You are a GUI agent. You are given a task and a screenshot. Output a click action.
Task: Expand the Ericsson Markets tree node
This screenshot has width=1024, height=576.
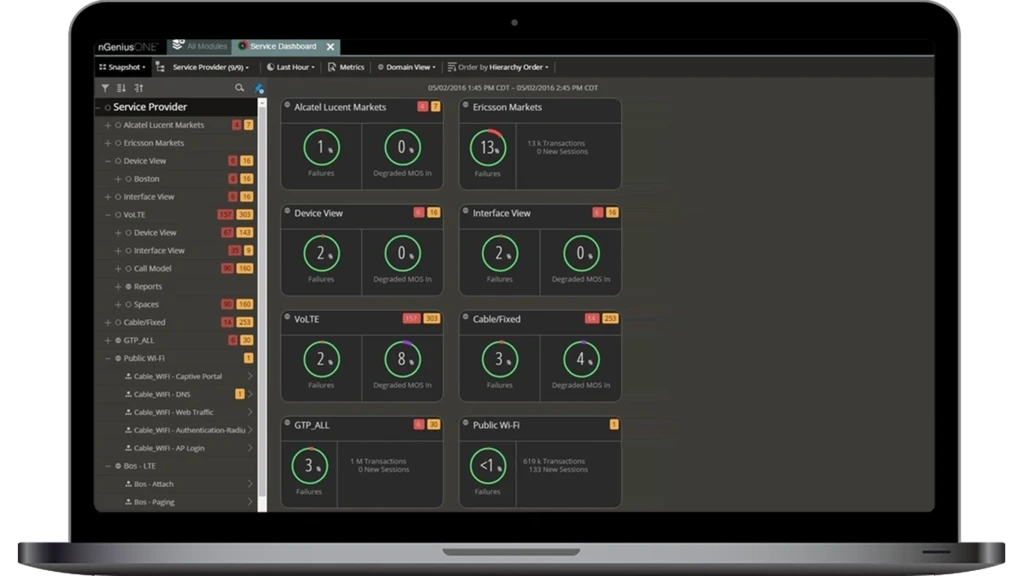click(x=108, y=142)
